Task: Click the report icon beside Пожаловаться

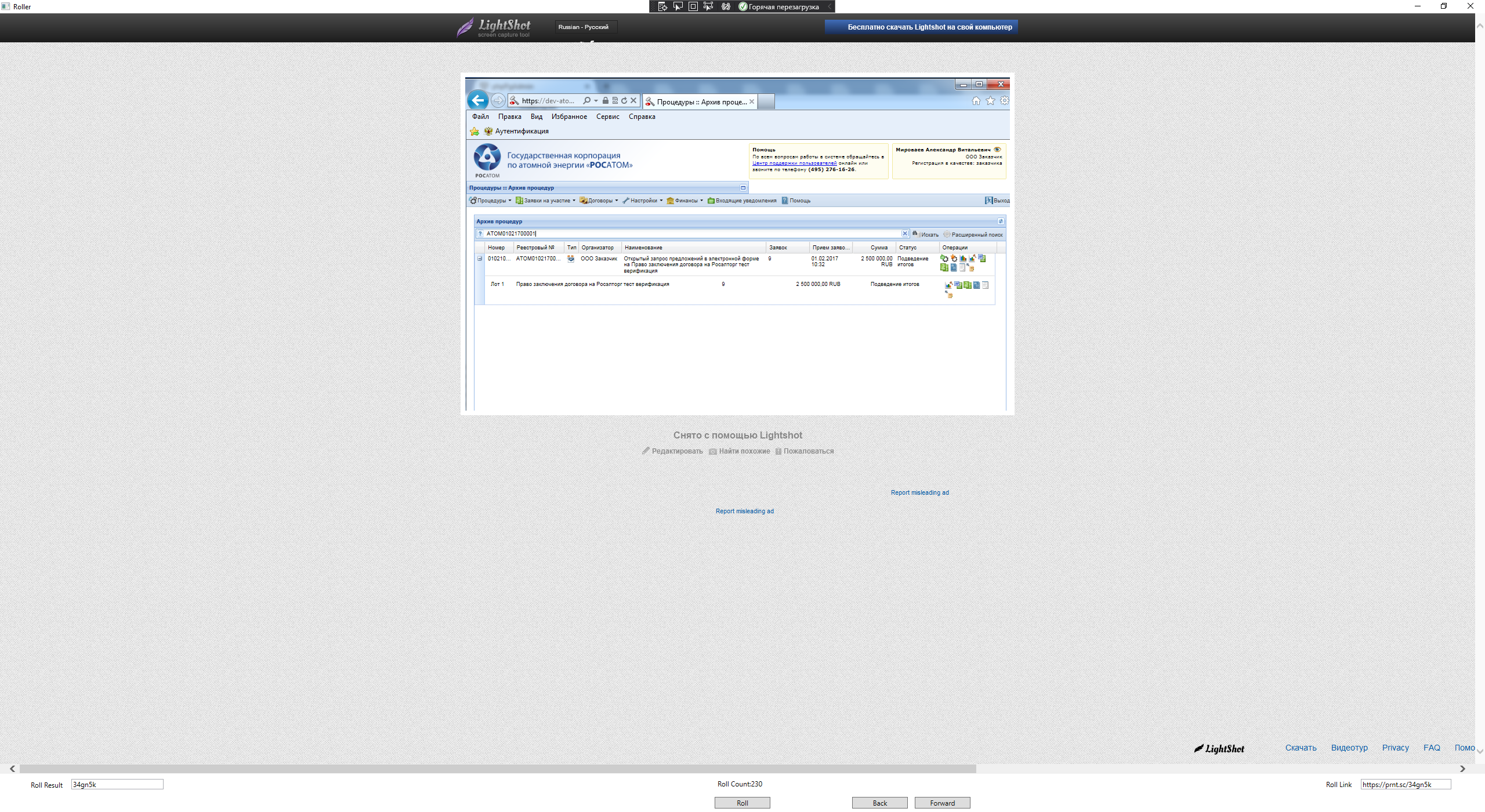Action: pos(778,451)
